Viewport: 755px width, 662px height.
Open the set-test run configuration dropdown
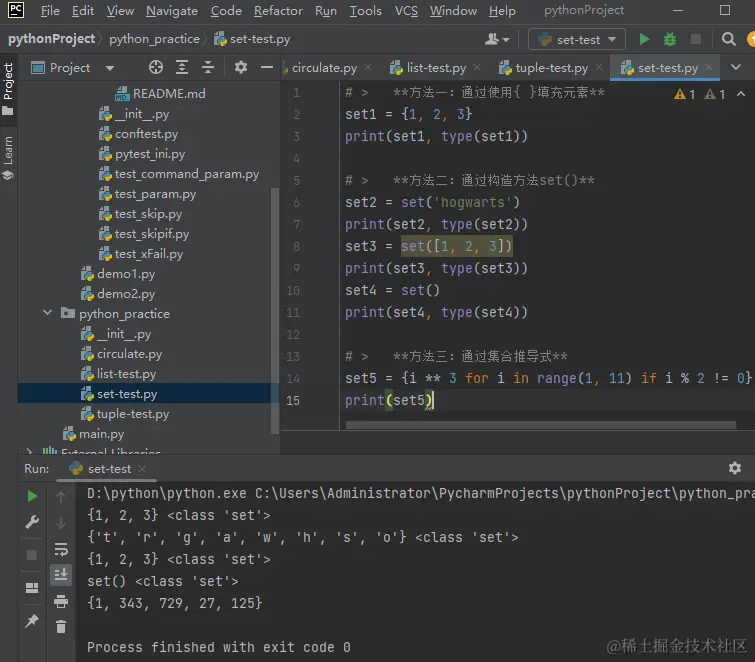click(577, 39)
